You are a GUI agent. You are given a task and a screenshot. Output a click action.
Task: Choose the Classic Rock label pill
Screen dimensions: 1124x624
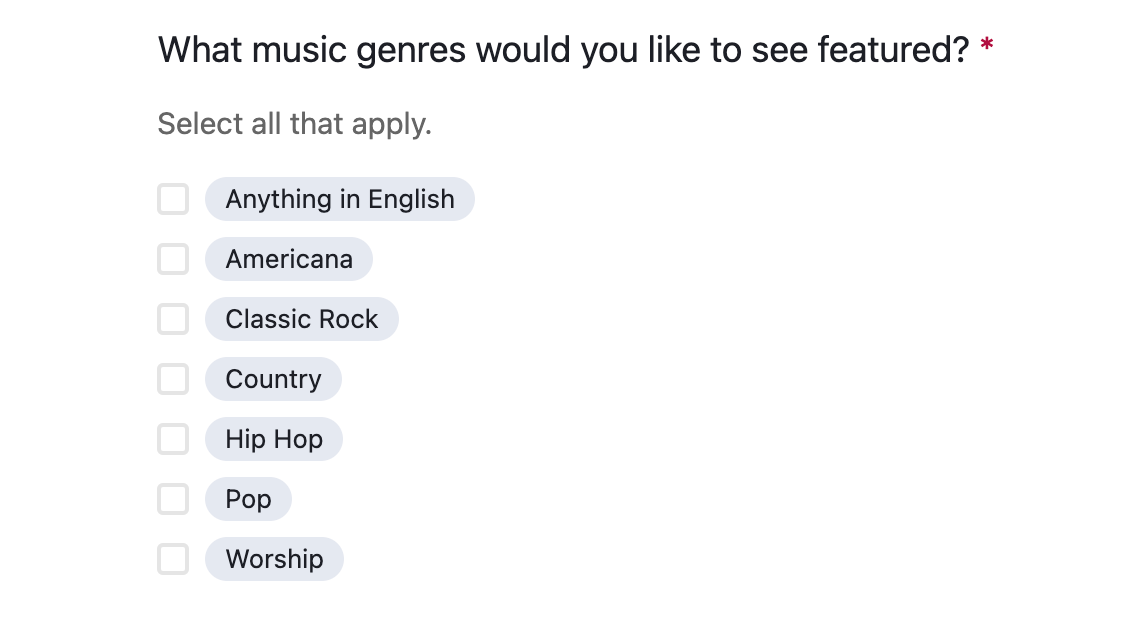[301, 319]
